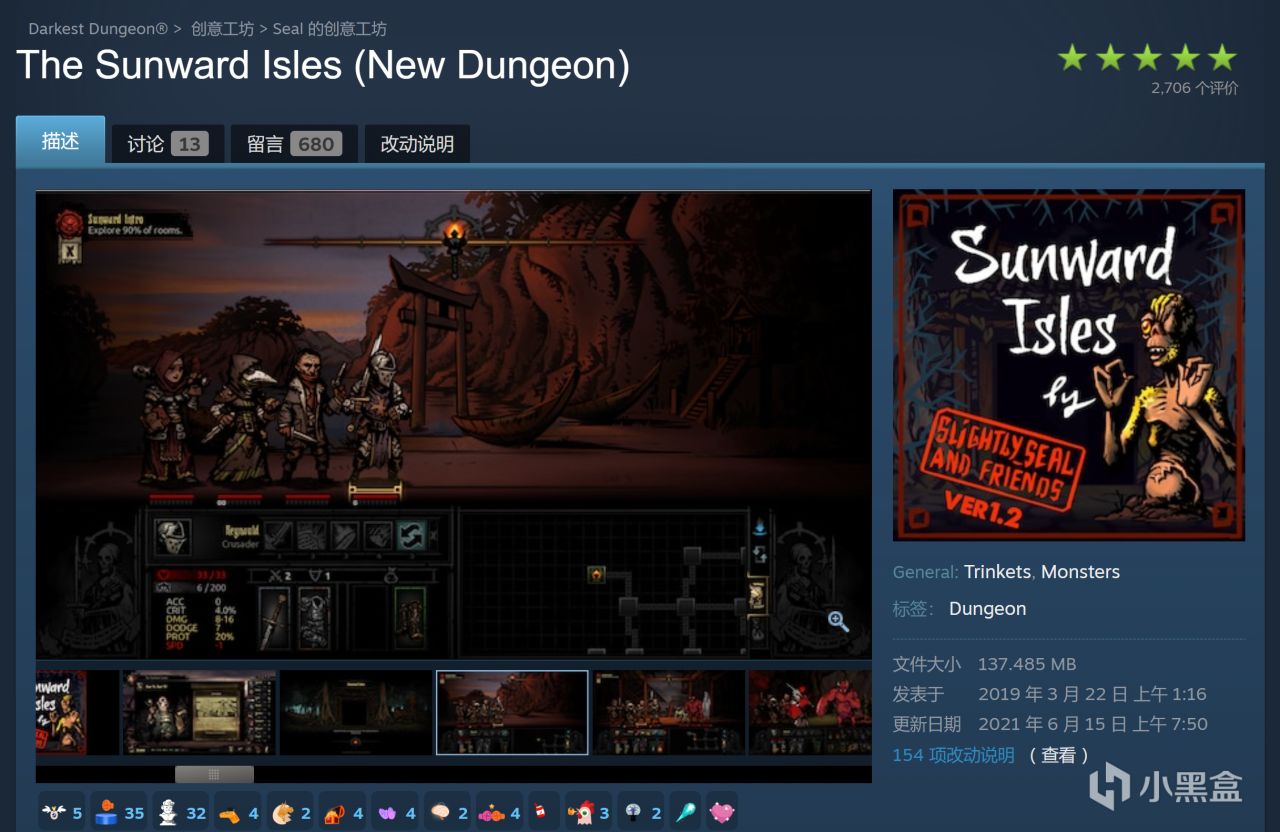Select the dark forest gate thumbnail
The width and height of the screenshot is (1280, 832).
pyautogui.click(x=356, y=712)
